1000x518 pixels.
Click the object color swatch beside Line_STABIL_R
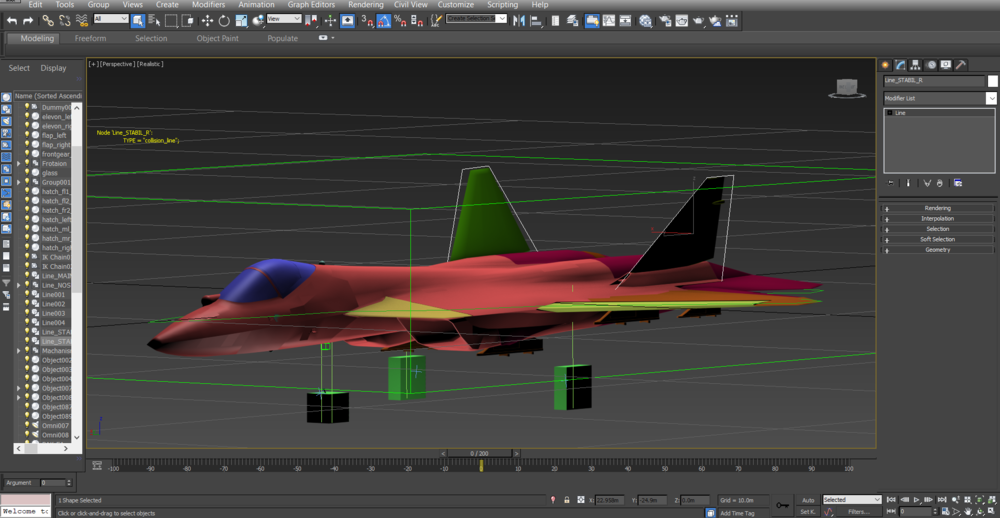point(992,80)
